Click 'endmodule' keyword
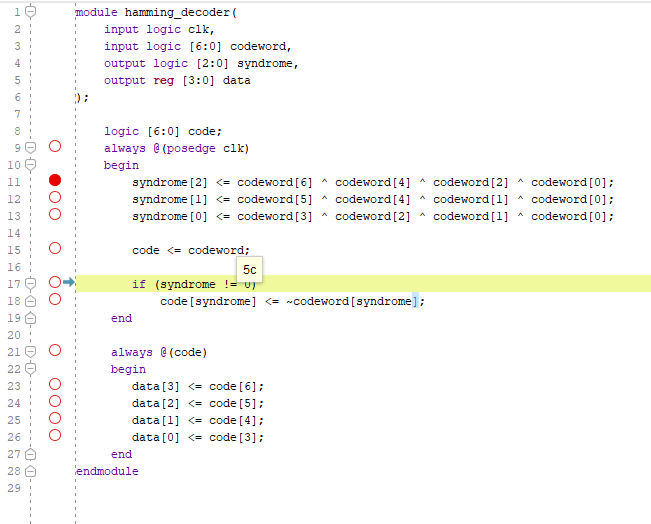Screen dimensions: 651x524 tap(107, 471)
